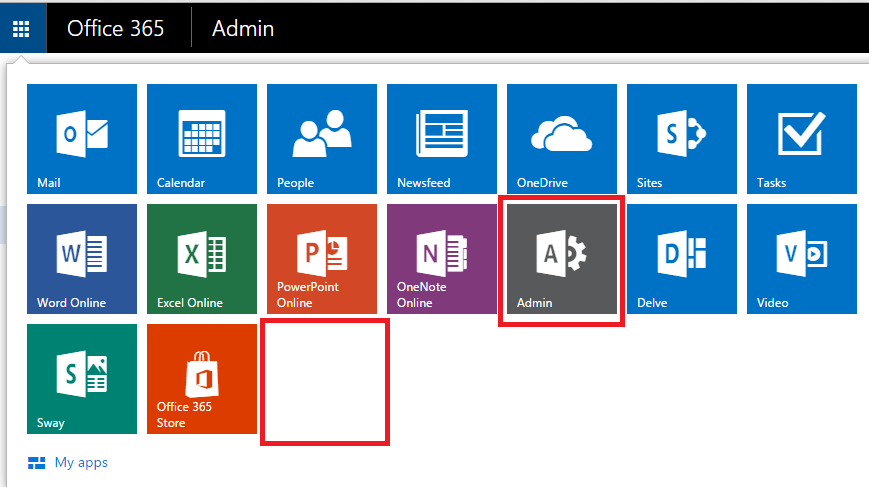Click the Admin header label
The image size is (869, 487).
click(243, 28)
